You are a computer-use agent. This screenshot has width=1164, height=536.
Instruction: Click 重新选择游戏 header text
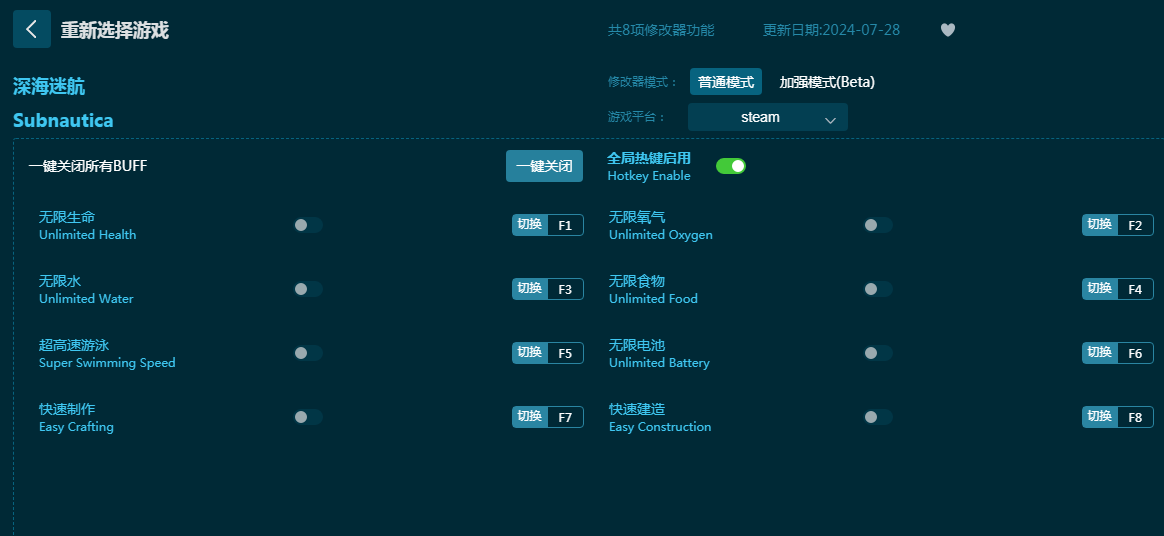[114, 30]
